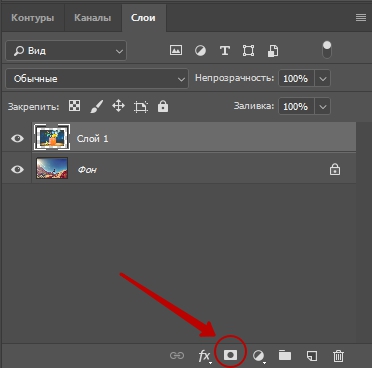The height and width of the screenshot is (368, 372).
Task: Lock all attributes padlock icon
Action: [x=163, y=107]
